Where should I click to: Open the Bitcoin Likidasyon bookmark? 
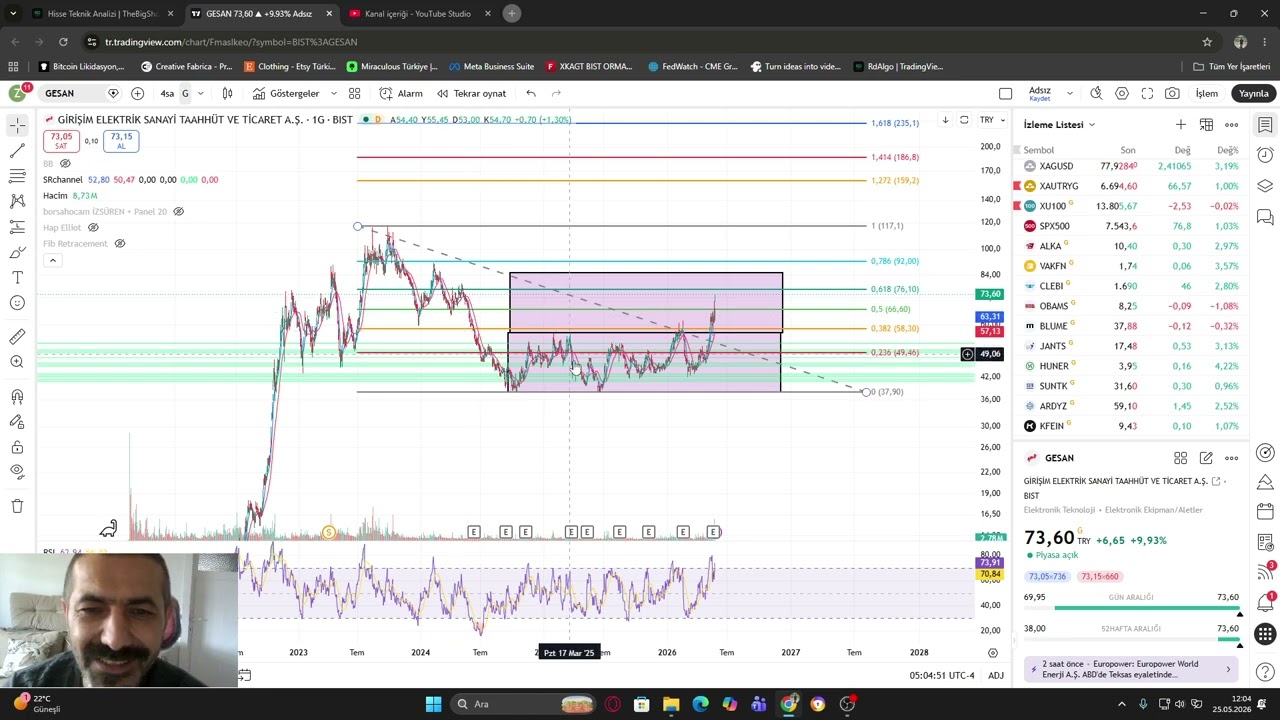tap(81, 67)
